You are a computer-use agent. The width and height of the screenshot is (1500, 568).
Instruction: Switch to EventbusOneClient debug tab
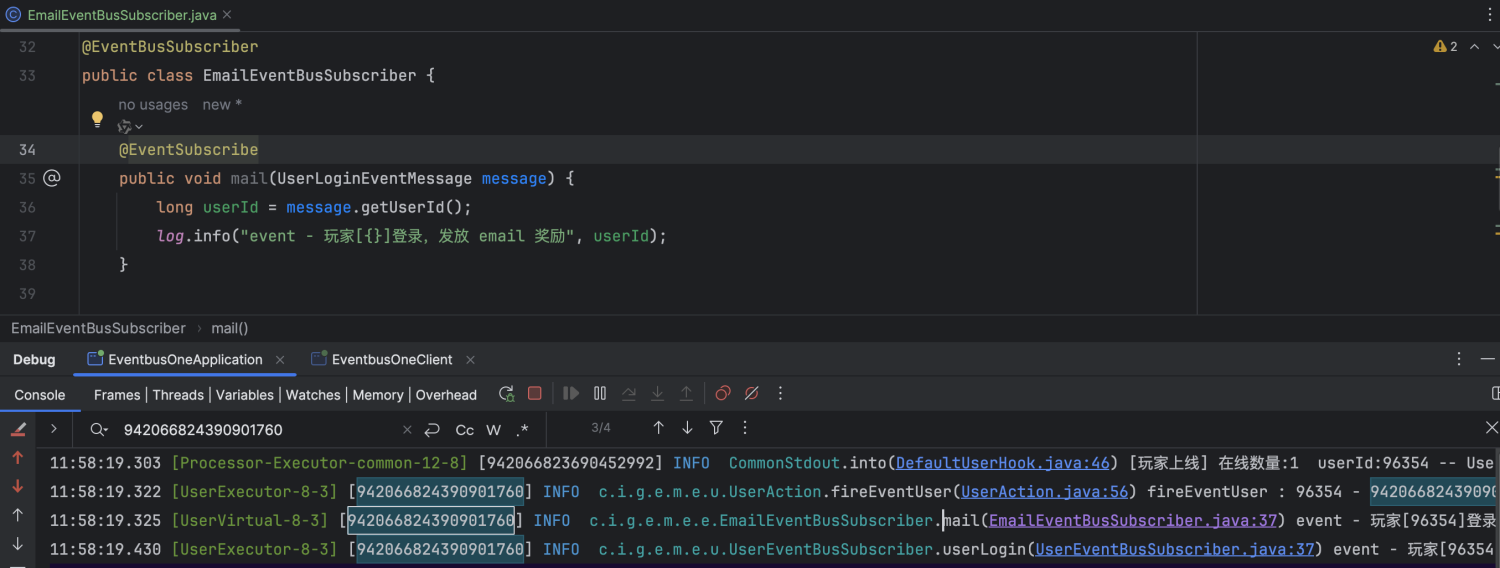[391, 359]
